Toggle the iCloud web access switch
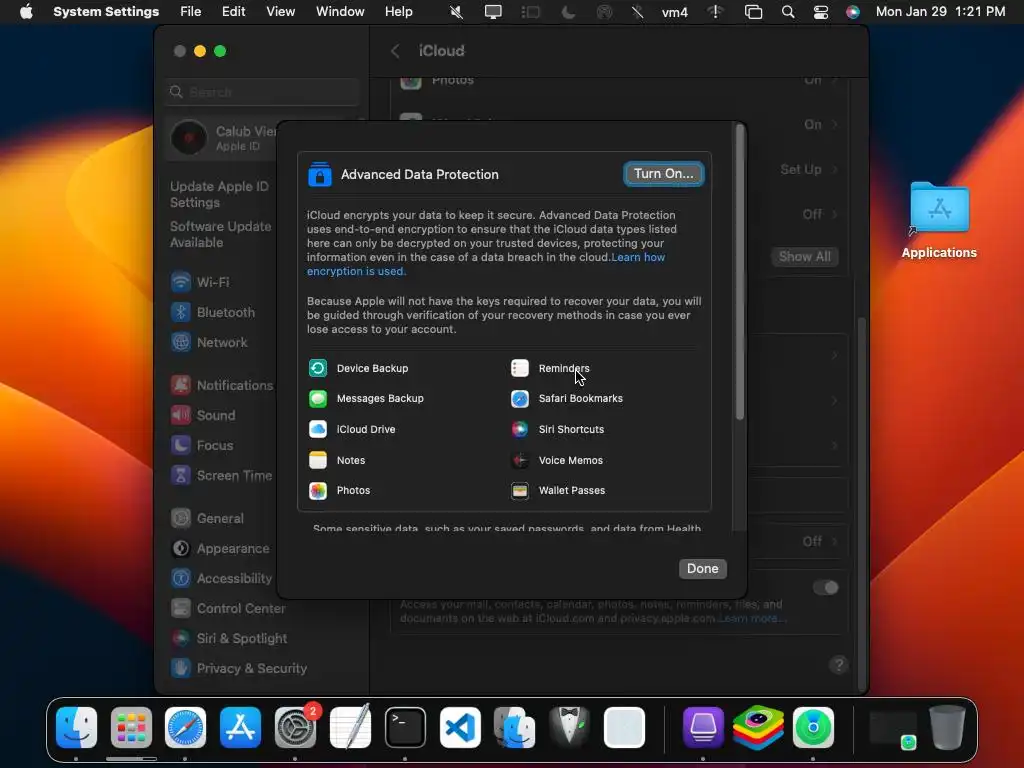 (826, 587)
